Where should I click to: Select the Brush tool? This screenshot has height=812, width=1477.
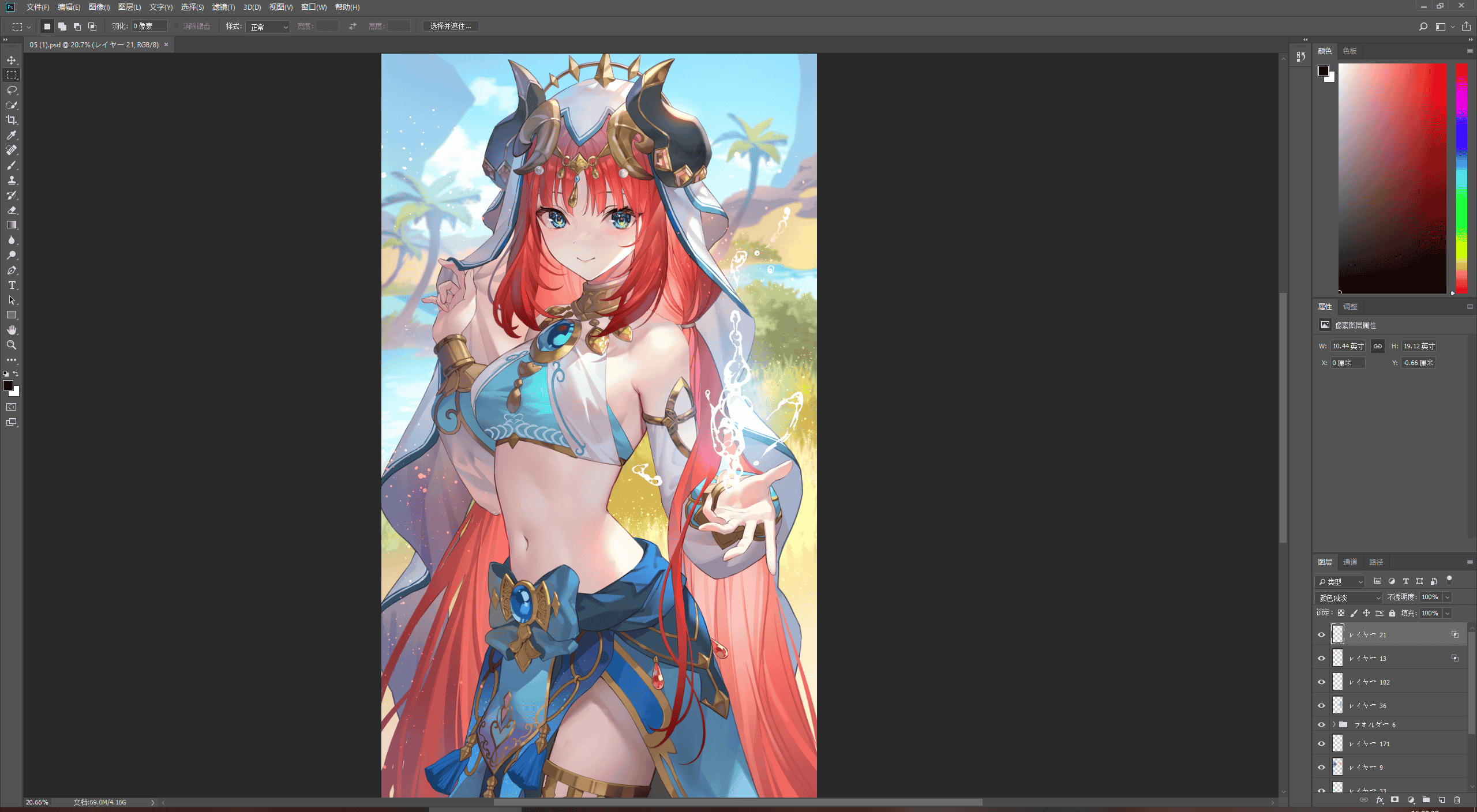tap(12, 165)
